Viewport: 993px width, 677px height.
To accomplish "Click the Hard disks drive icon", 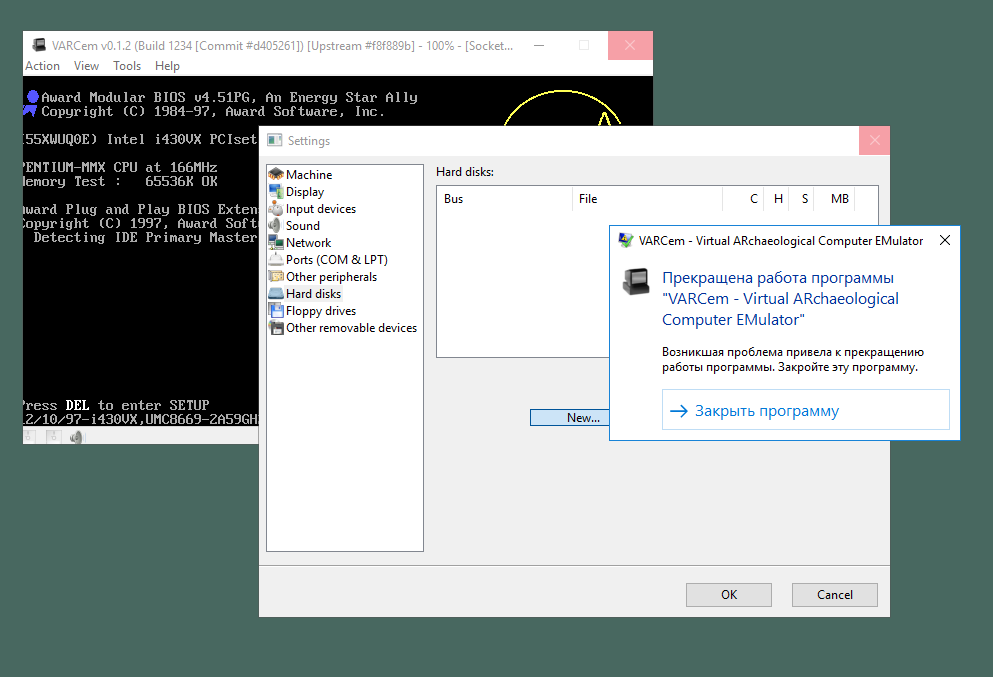I will [276, 293].
